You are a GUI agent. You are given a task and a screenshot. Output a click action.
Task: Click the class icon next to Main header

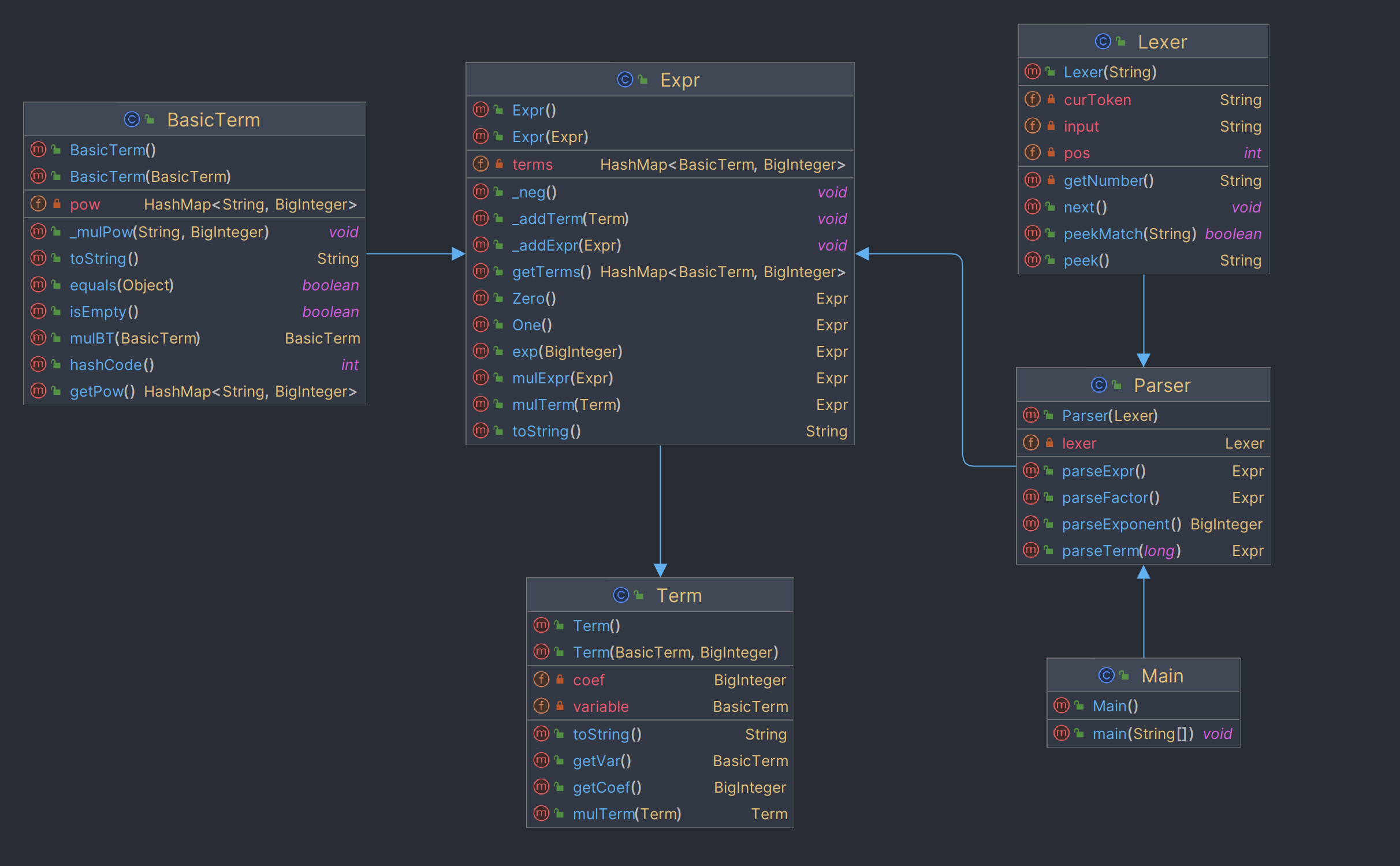coord(1106,675)
